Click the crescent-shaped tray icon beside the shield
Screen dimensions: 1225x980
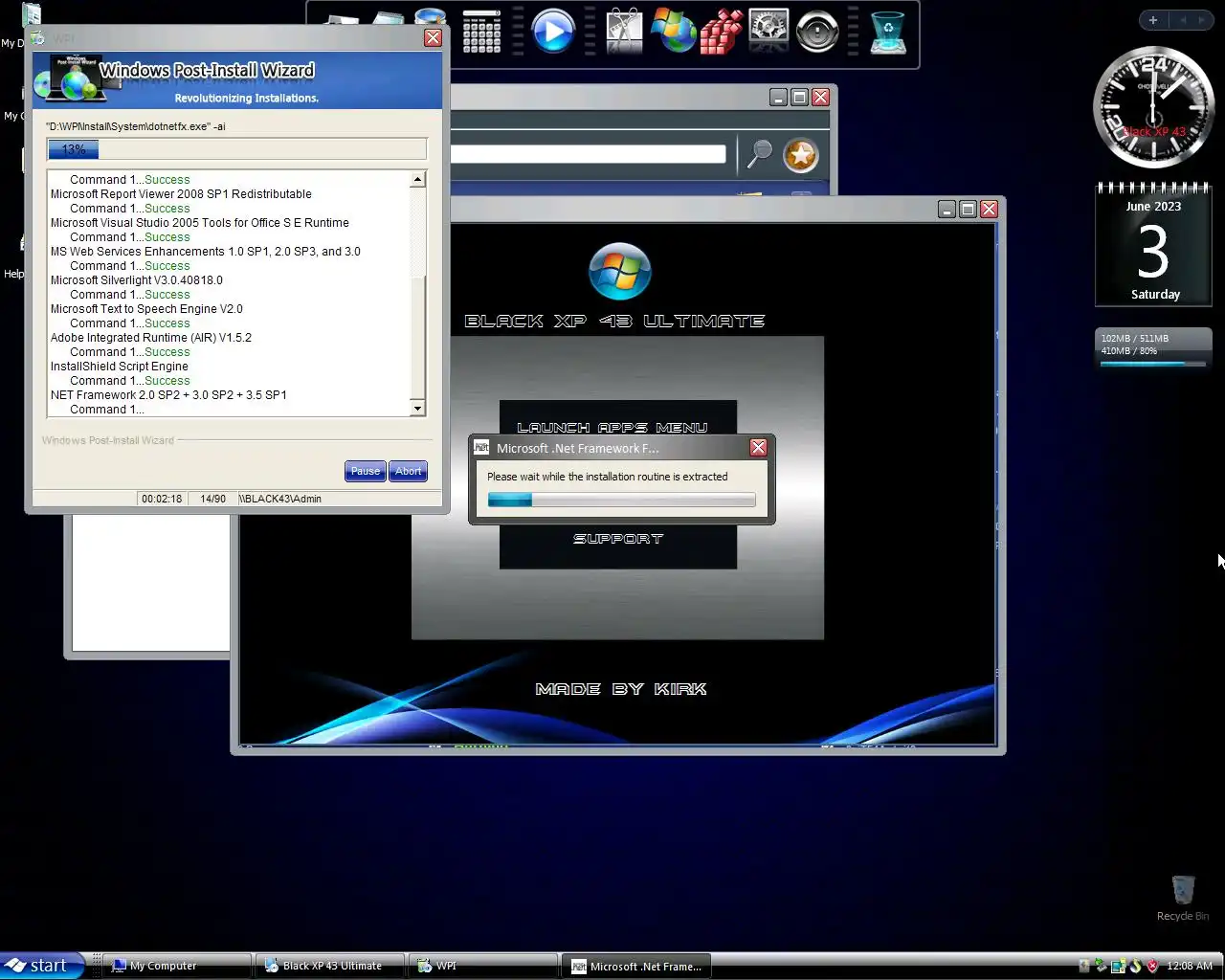click(x=1135, y=966)
